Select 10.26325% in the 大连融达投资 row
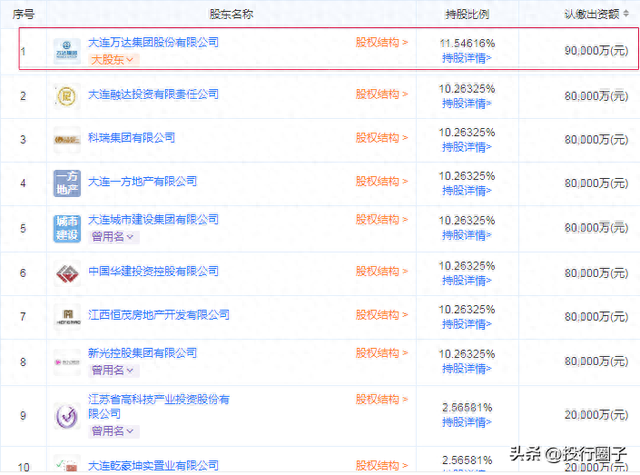 click(467, 89)
